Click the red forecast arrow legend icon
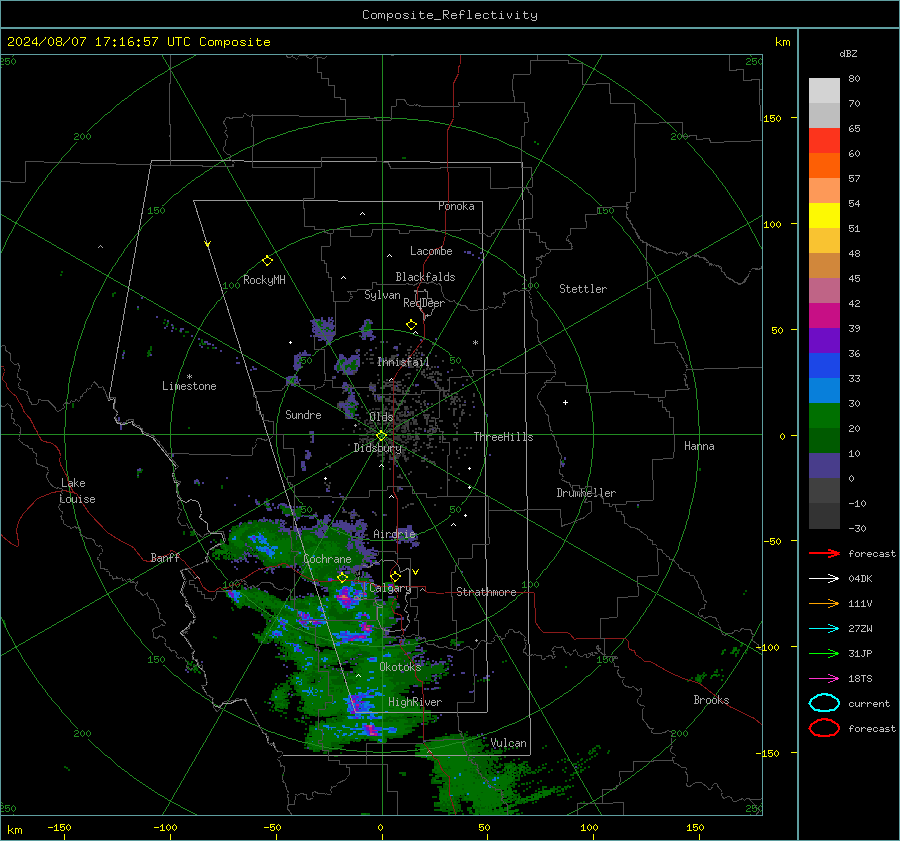Viewport: 900px width, 841px height. click(824, 553)
